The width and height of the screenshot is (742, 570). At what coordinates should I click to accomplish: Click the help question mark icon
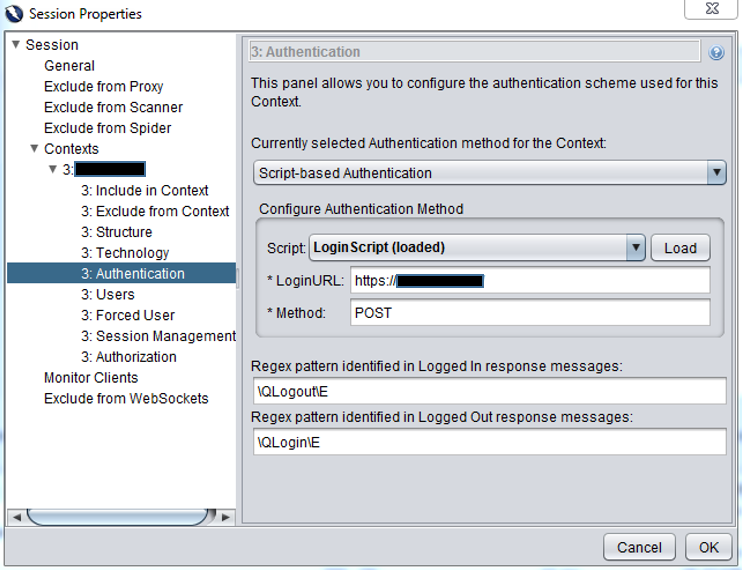pyautogui.click(x=716, y=53)
